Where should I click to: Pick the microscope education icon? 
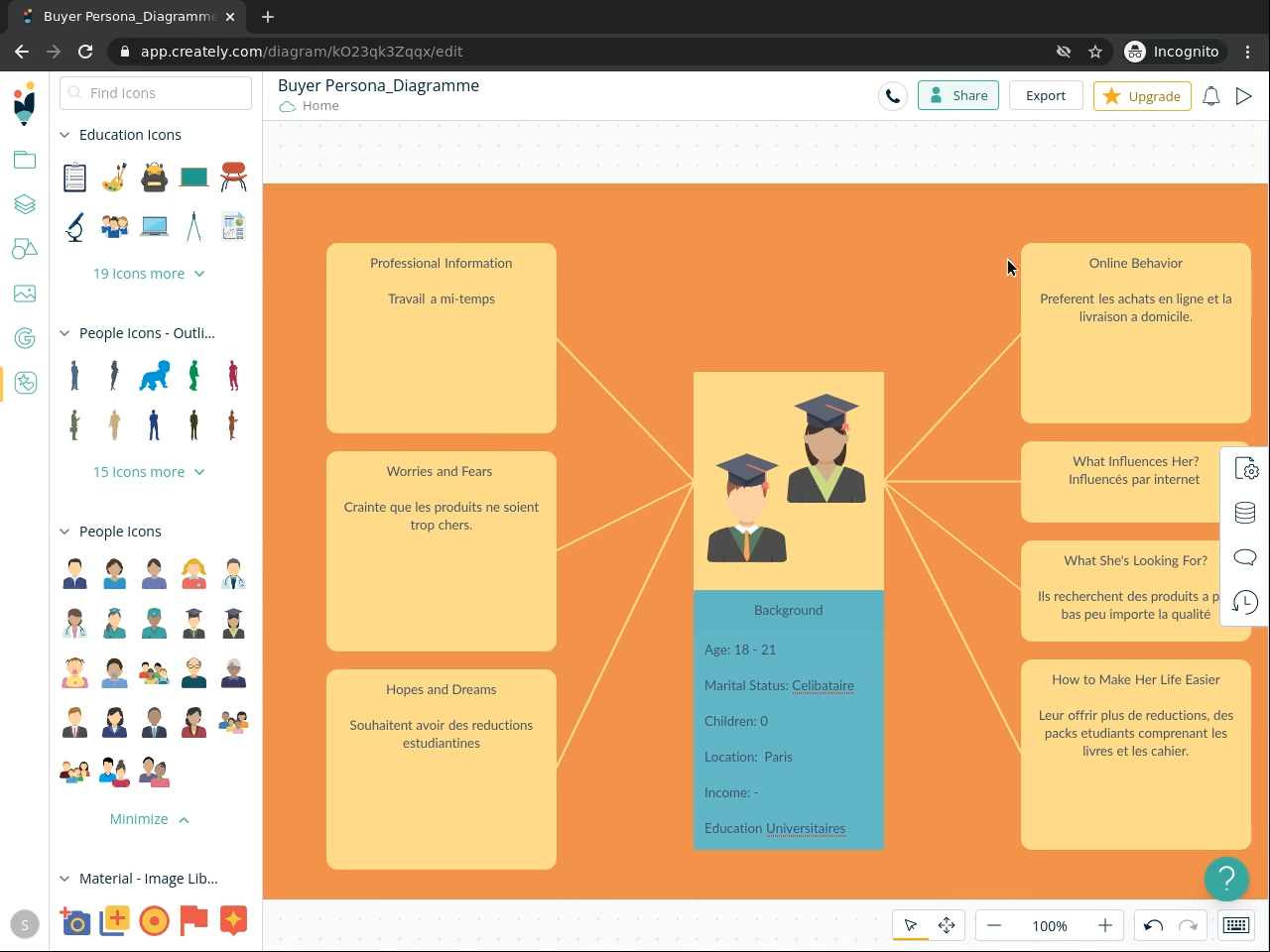tap(74, 227)
